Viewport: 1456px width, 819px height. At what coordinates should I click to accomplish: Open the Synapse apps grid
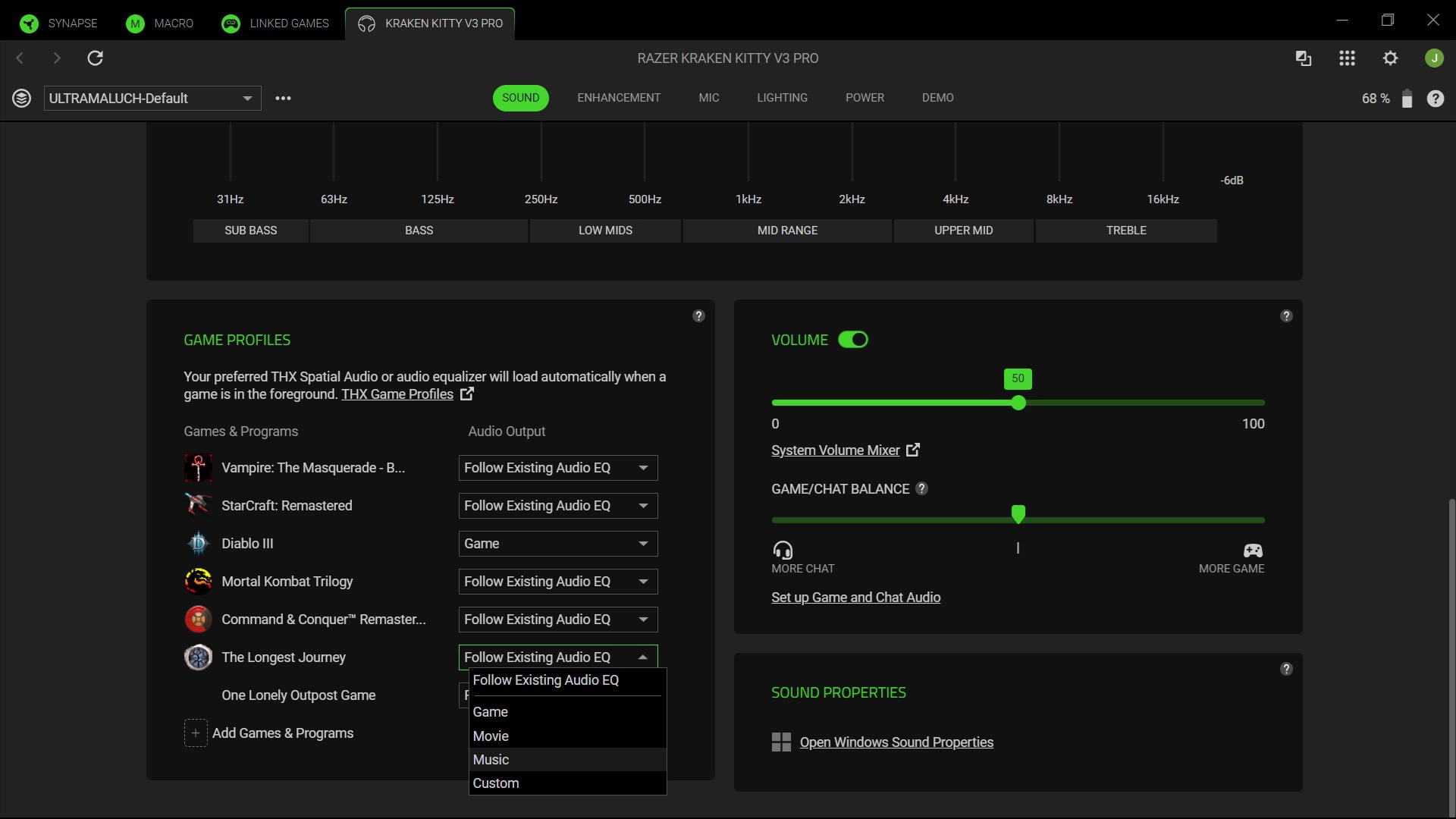(1347, 58)
